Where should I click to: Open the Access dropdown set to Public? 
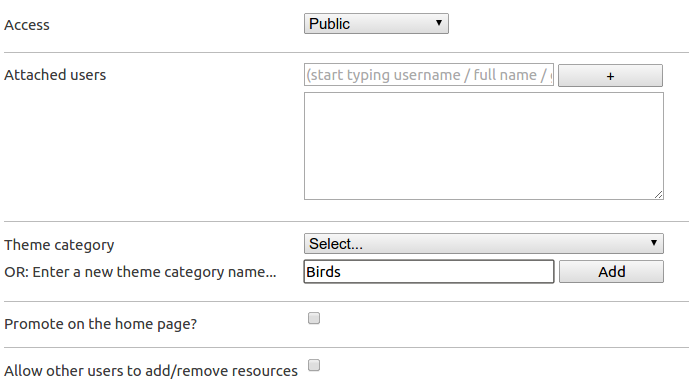tap(376, 24)
